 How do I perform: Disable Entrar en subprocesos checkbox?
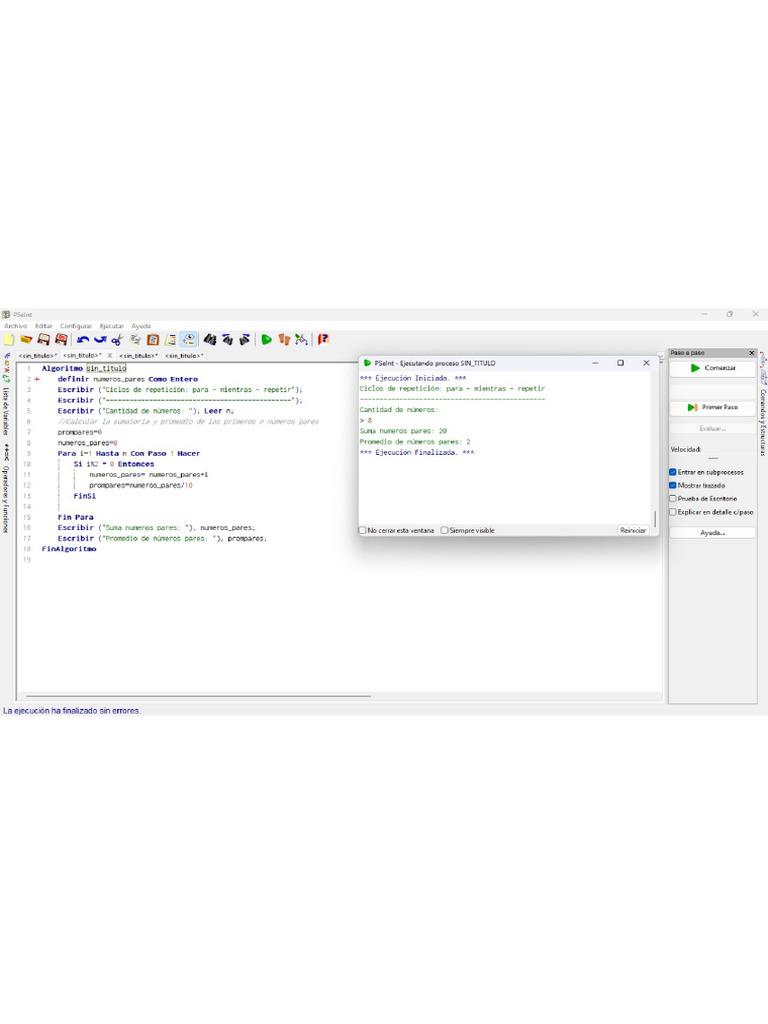(673, 472)
